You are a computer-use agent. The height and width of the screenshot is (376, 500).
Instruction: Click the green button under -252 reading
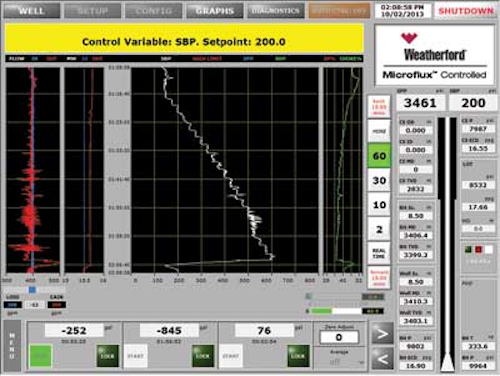pyautogui.click(x=41, y=356)
